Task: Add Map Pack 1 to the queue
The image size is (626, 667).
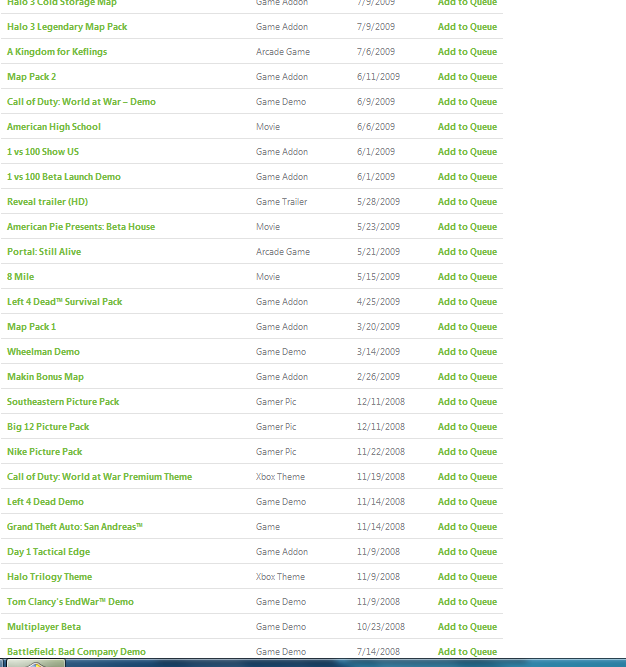Action: pos(467,327)
